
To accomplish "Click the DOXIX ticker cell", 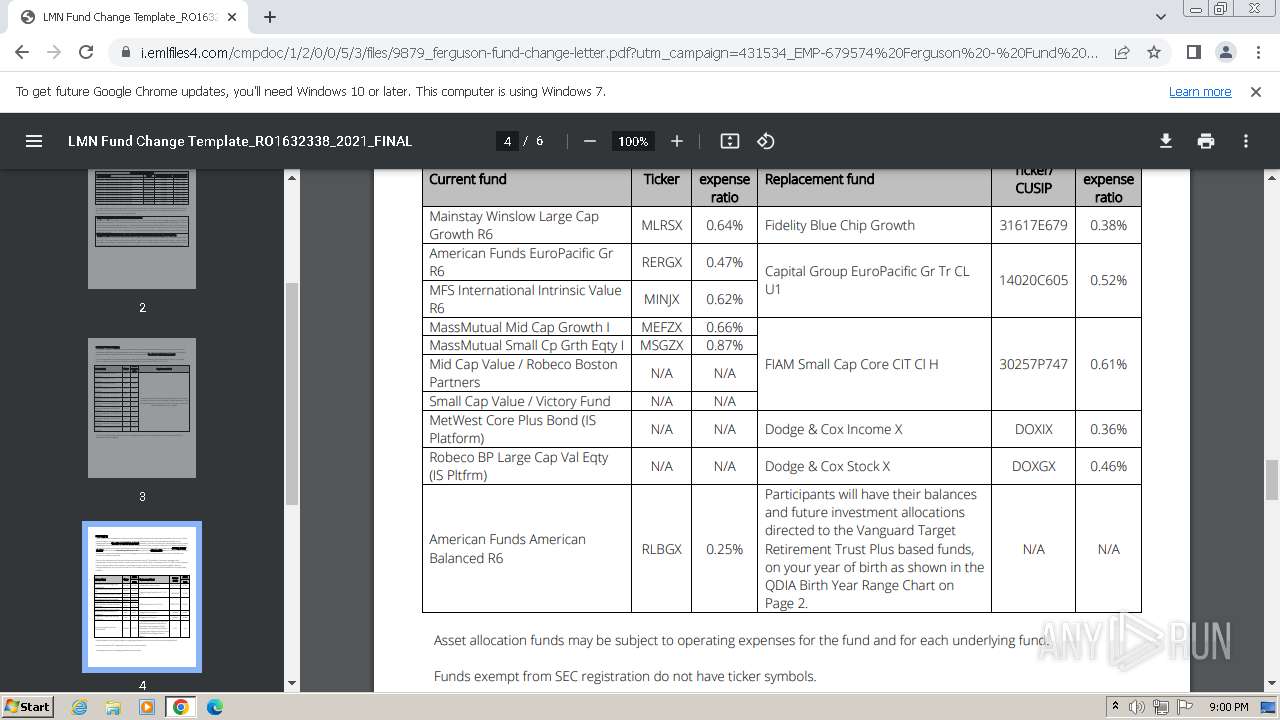I will click(x=1033, y=429).
